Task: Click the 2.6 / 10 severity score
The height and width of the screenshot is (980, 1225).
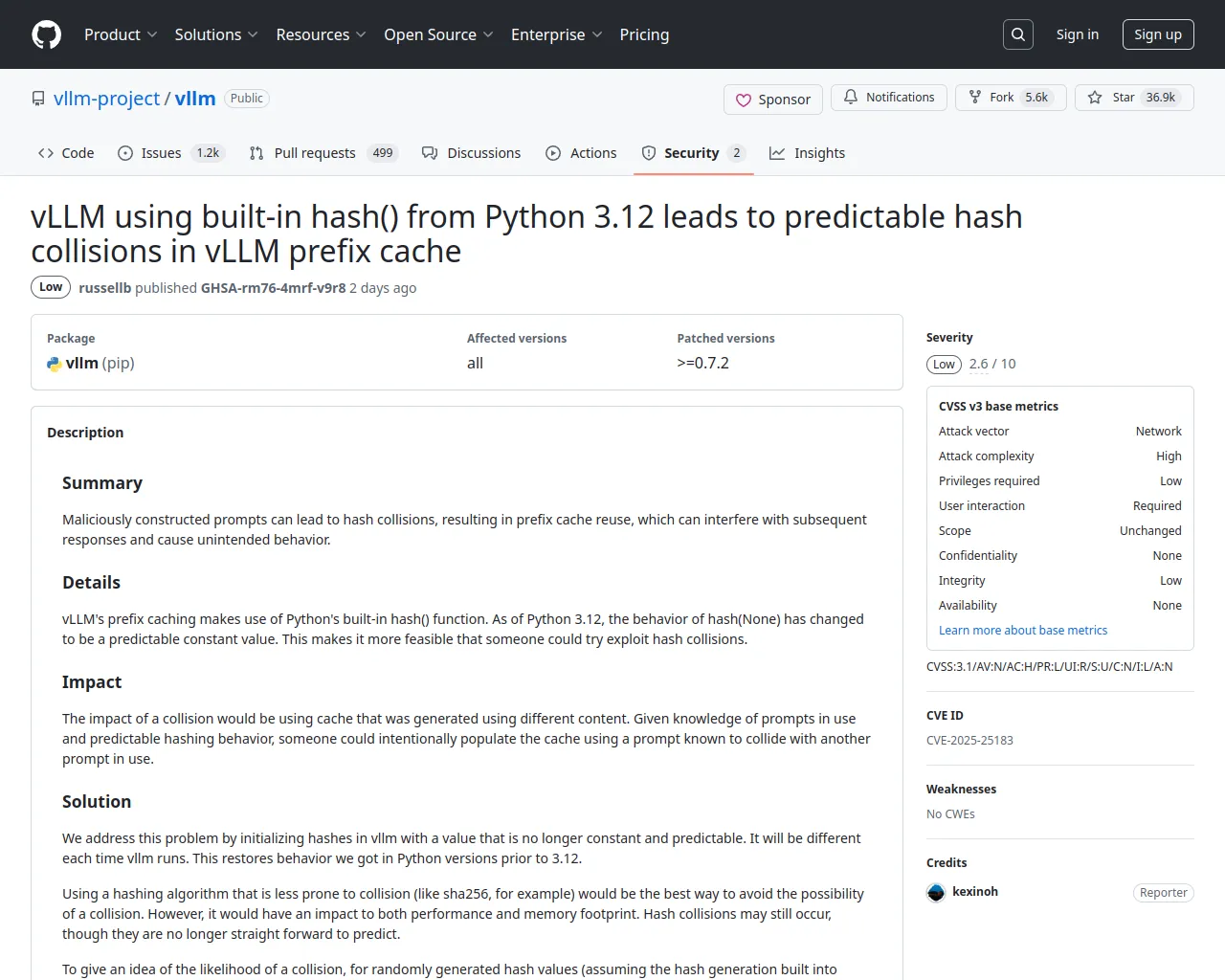Action: coord(992,364)
